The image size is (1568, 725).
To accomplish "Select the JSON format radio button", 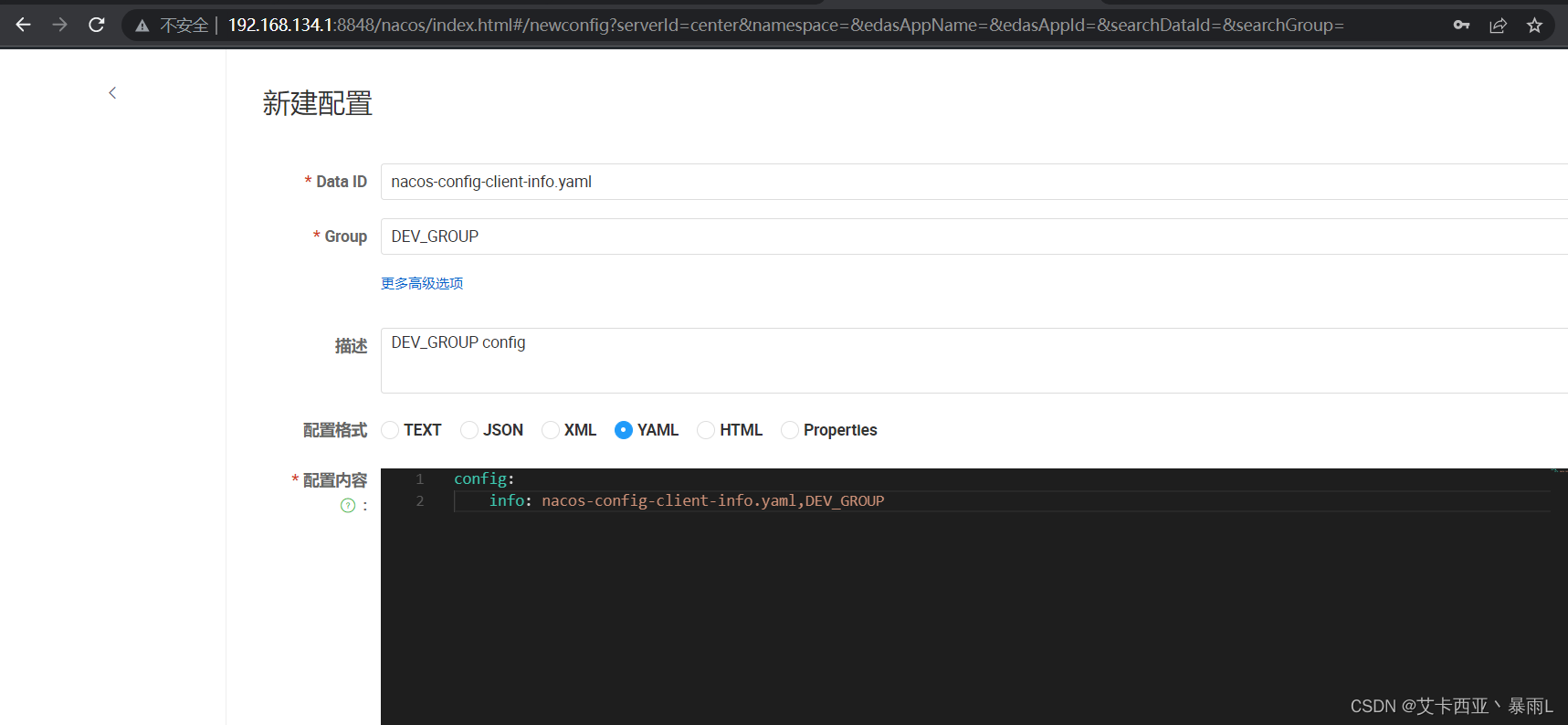I will tap(469, 430).
